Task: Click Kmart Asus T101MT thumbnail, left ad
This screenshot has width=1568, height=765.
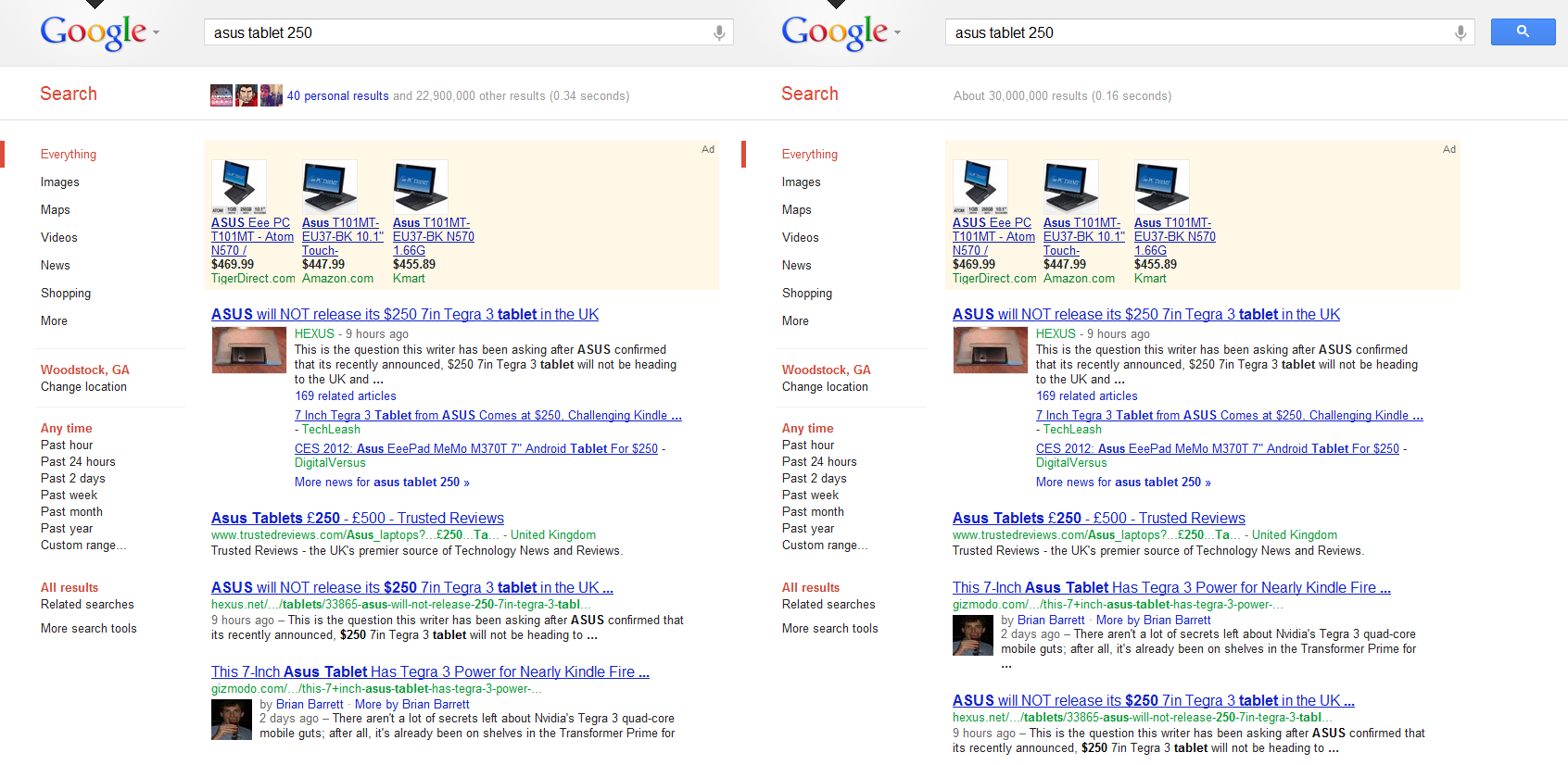Action: [x=421, y=186]
